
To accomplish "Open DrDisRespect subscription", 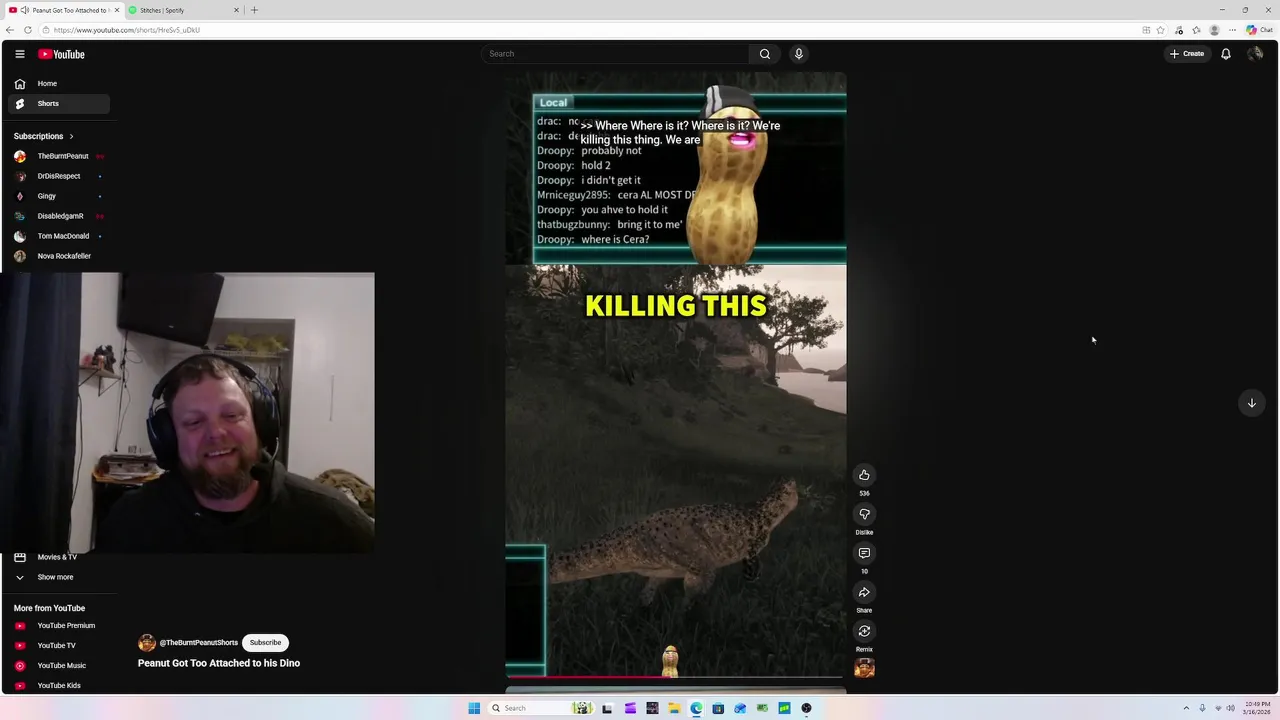I will point(59,176).
